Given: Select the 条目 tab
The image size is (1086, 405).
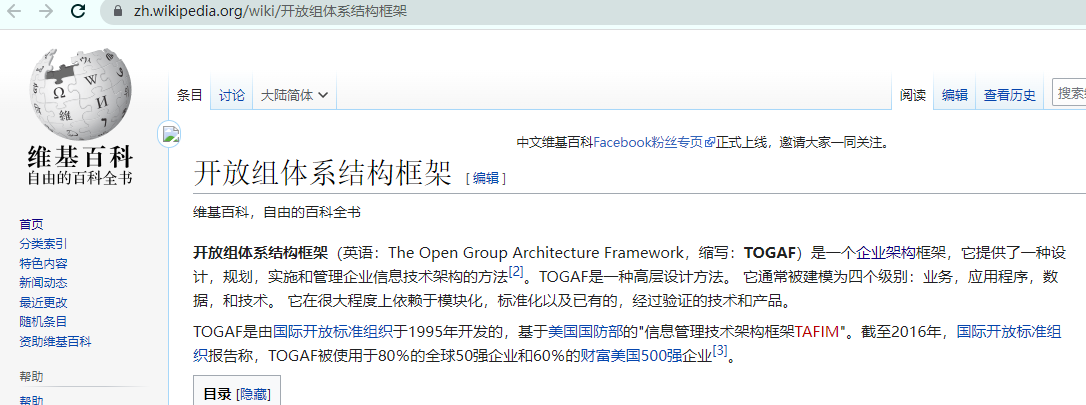Looking at the screenshot, I should (x=190, y=96).
